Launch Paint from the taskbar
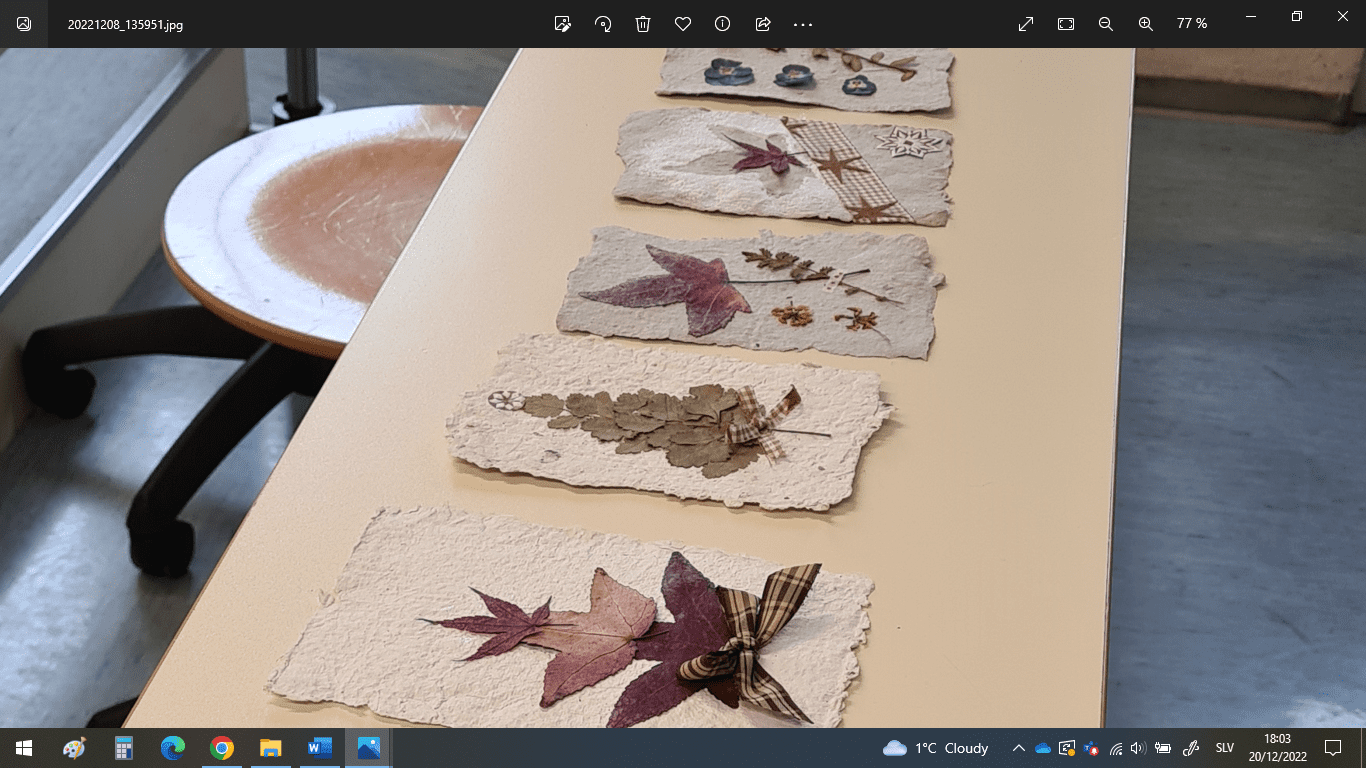This screenshot has height=768, width=1366. pyautogui.click(x=75, y=748)
